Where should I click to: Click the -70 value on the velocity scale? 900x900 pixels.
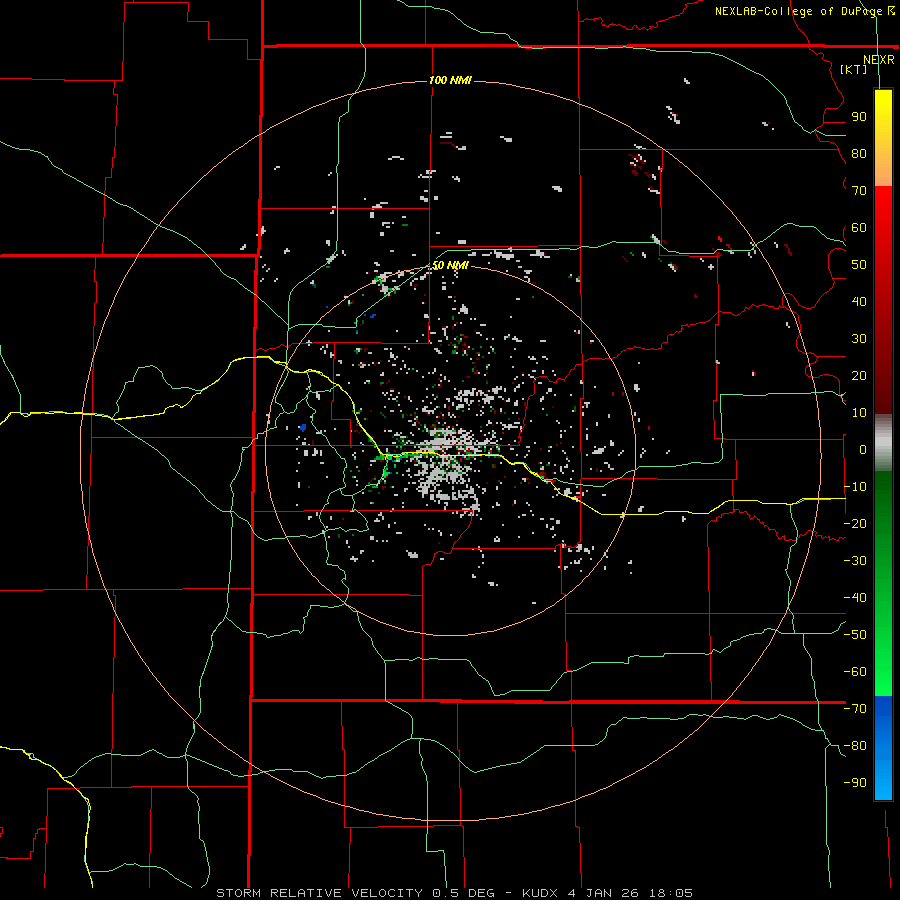coord(855,709)
